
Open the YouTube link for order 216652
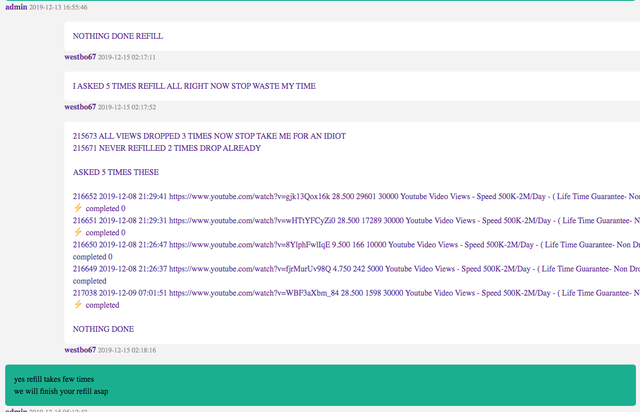pyautogui.click(x=249, y=196)
